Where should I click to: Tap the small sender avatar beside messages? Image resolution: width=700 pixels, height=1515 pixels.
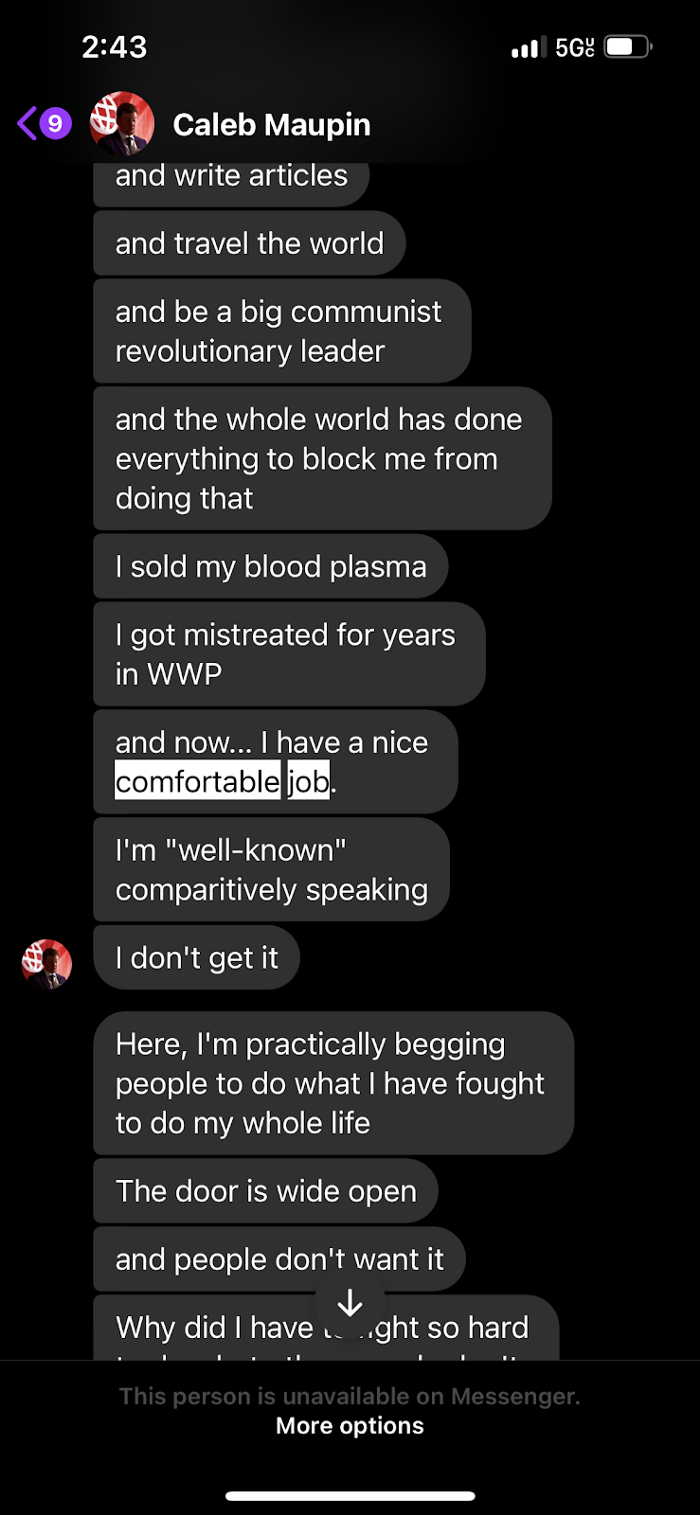47,965
